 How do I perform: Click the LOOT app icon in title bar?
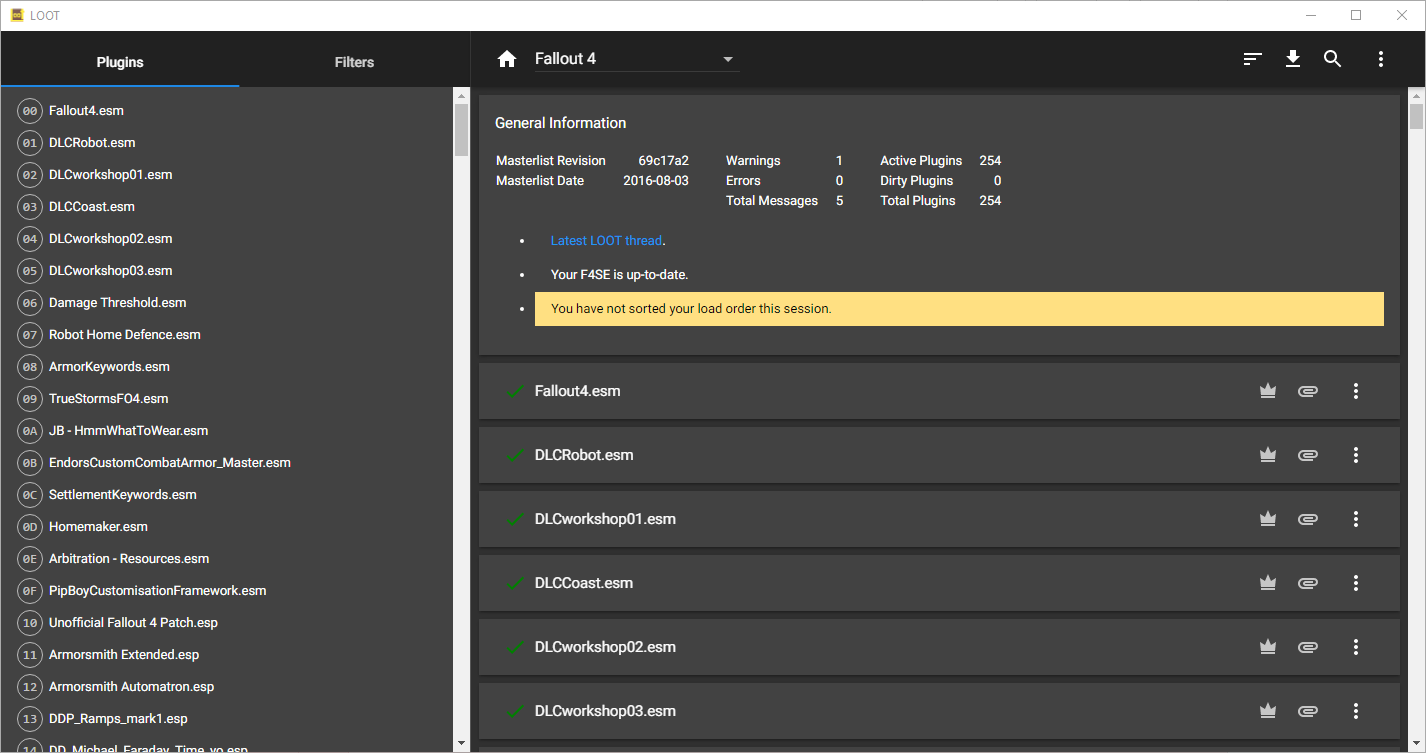(17, 15)
